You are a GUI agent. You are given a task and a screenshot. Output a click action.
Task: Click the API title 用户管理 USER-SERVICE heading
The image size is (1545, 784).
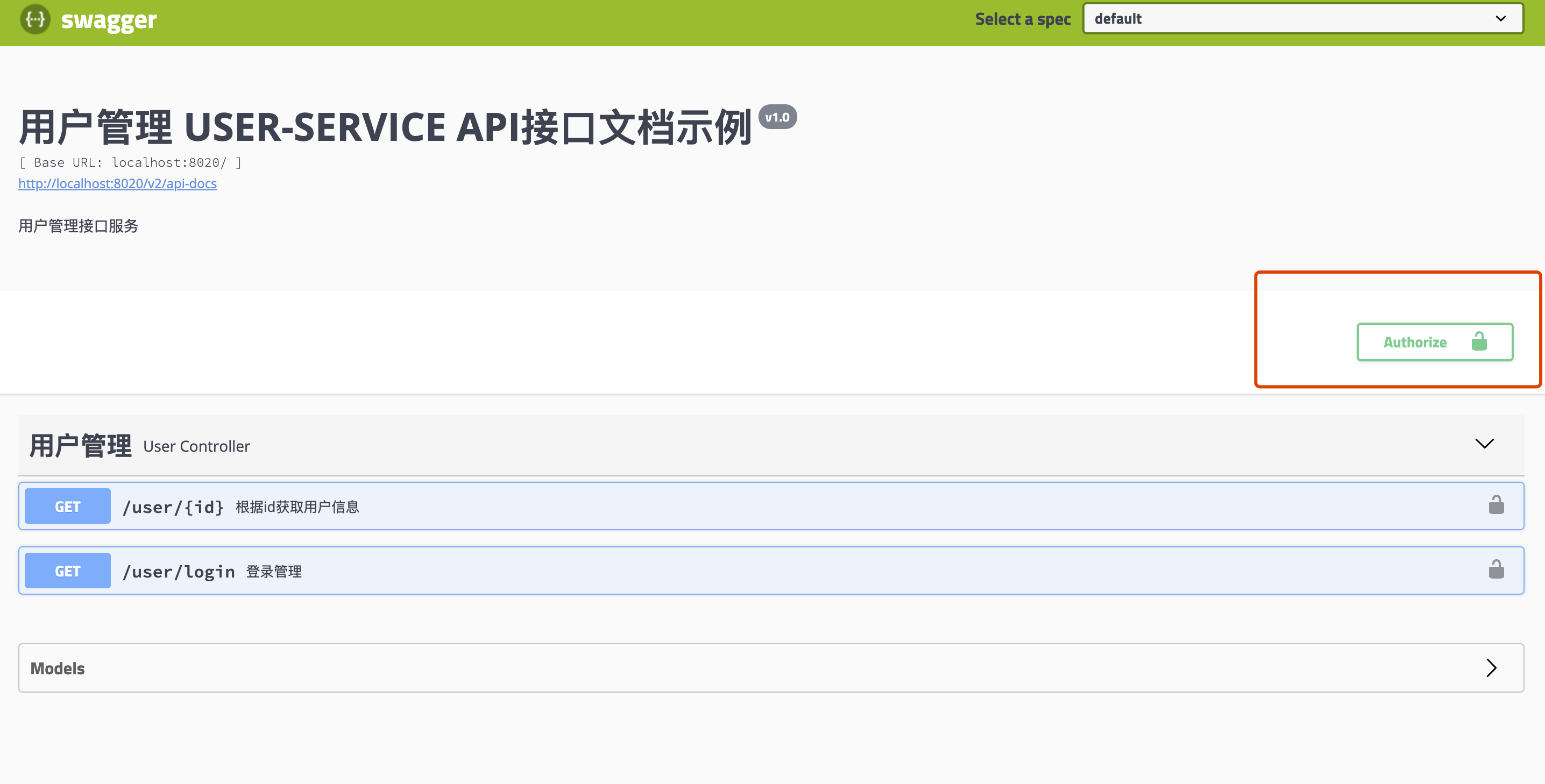(385, 127)
